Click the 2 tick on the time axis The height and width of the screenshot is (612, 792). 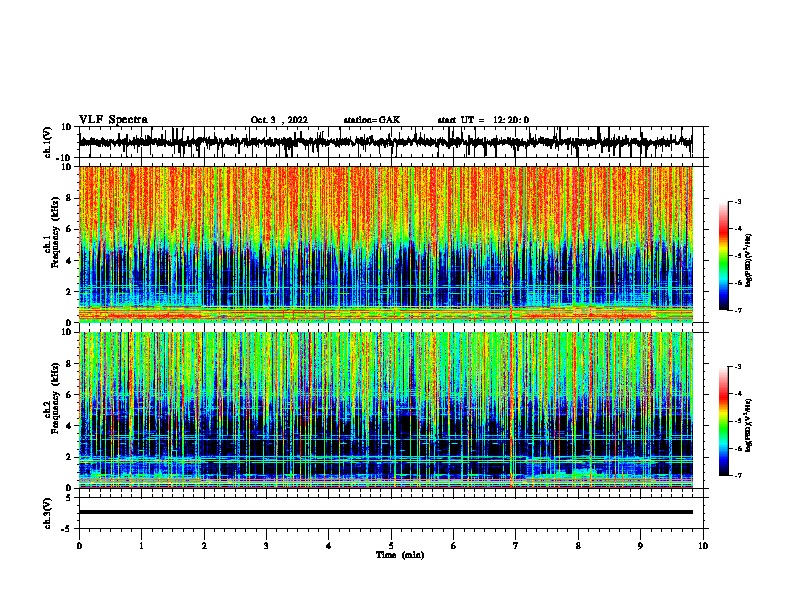pyautogui.click(x=204, y=546)
